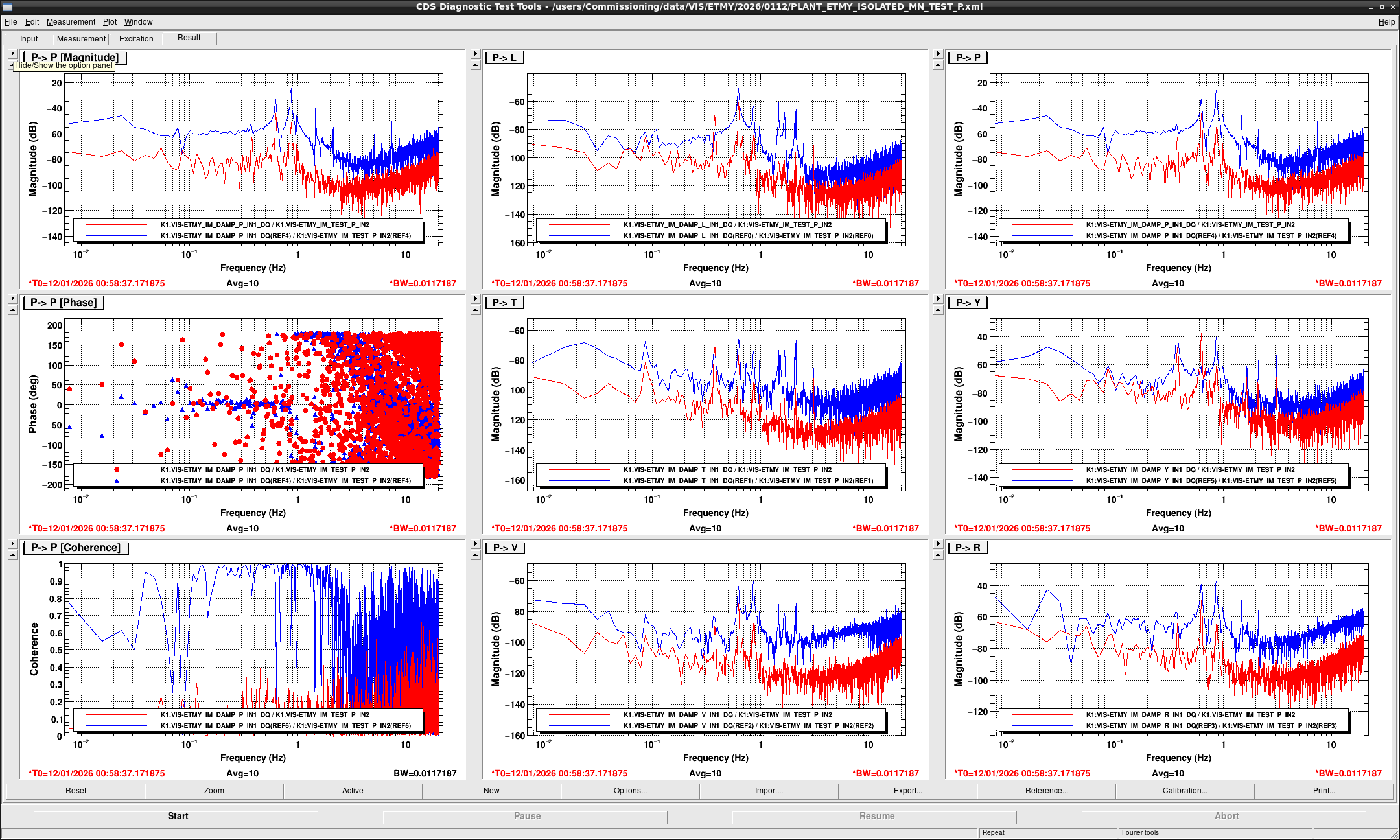Open the Measurement menu in menu bar

pyautogui.click(x=71, y=22)
